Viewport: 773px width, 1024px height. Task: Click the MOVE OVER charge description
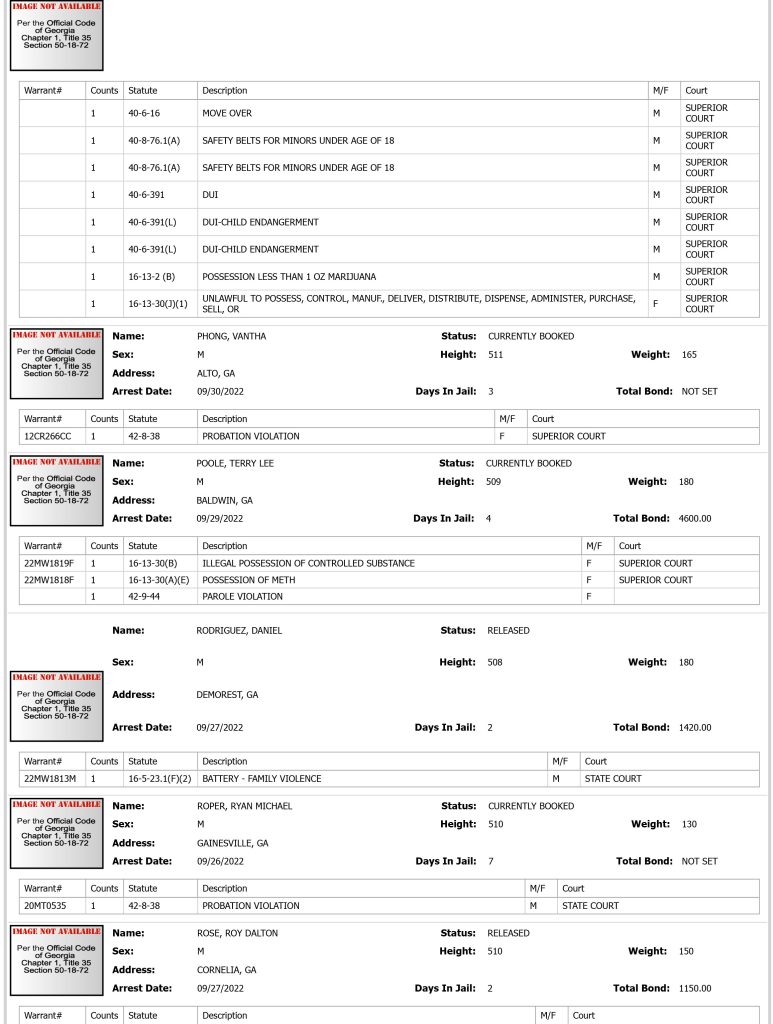click(x=227, y=113)
